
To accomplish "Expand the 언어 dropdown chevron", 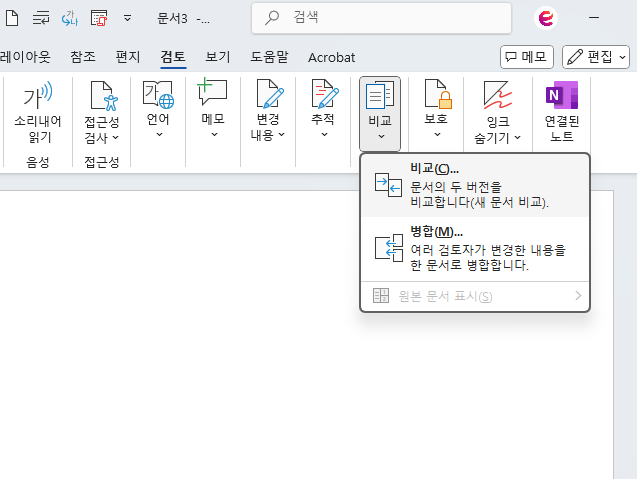I will (159, 134).
